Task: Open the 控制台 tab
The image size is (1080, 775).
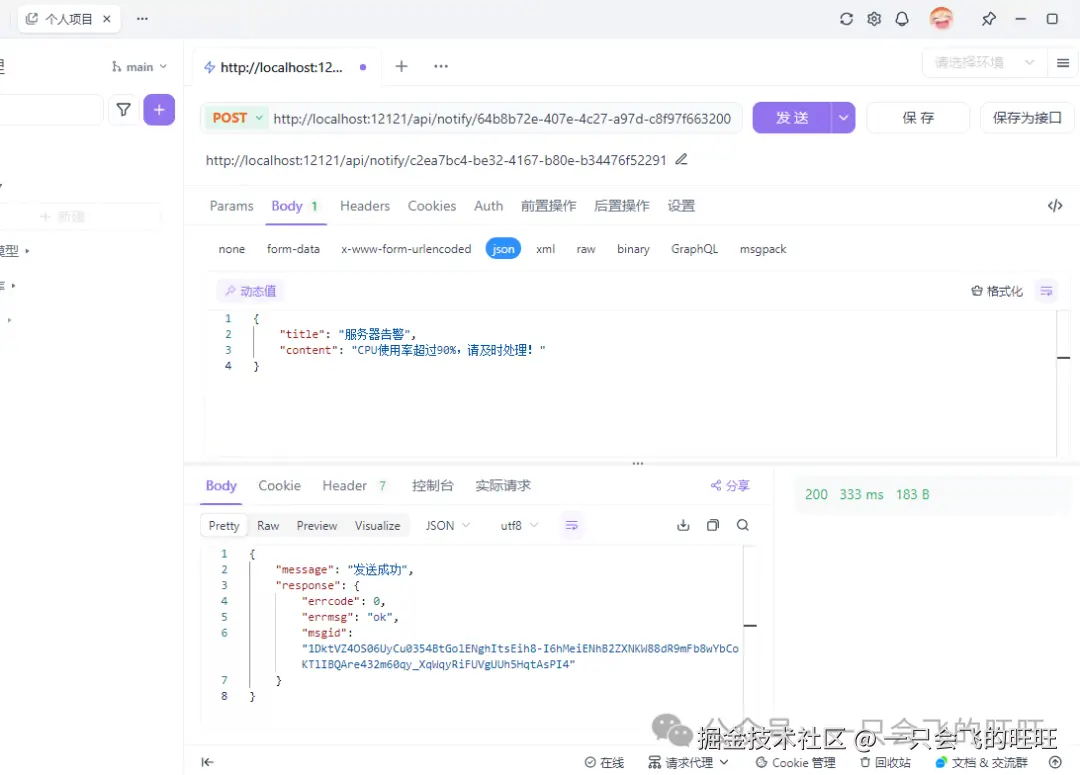Action: (433, 486)
